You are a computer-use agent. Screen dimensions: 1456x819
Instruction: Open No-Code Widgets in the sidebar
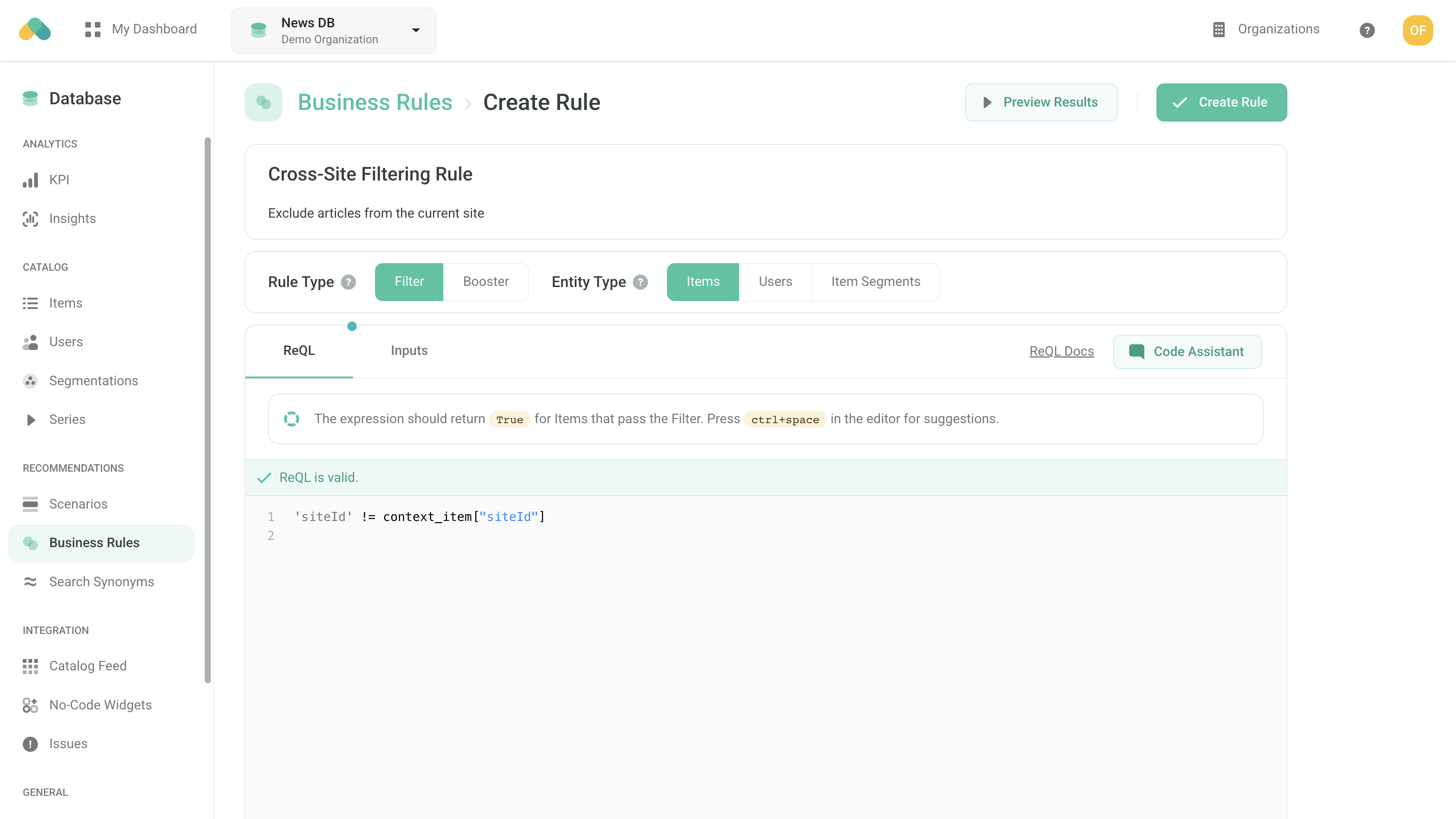coord(102,705)
